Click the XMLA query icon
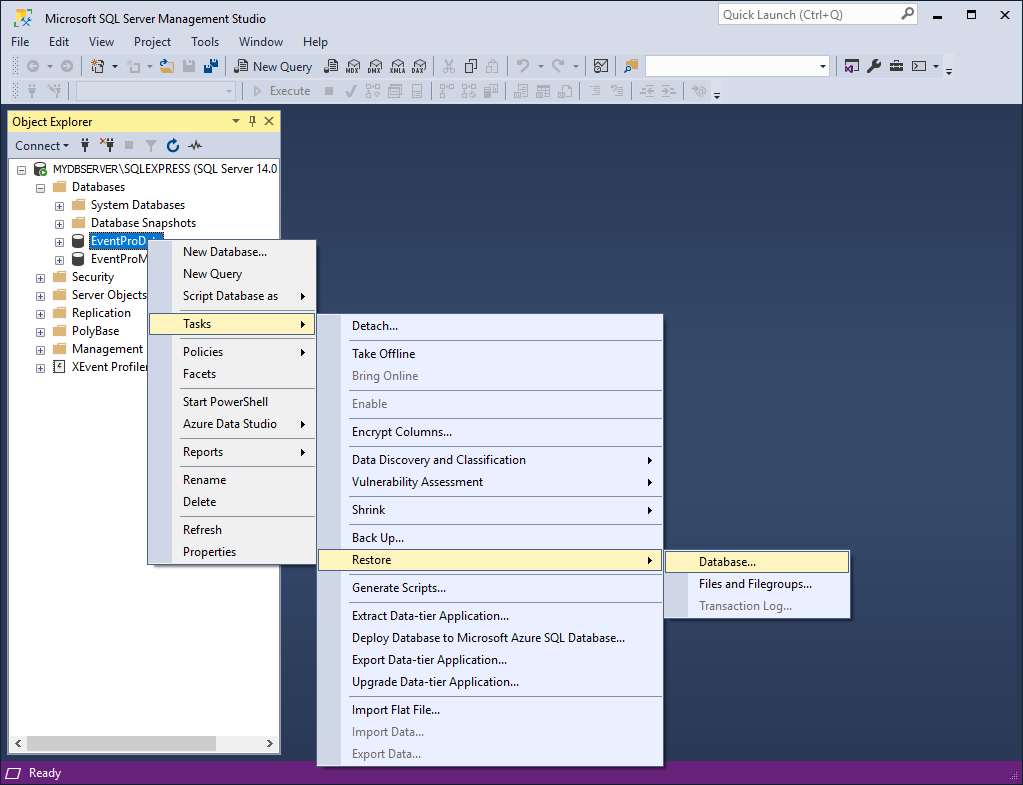 (397, 67)
